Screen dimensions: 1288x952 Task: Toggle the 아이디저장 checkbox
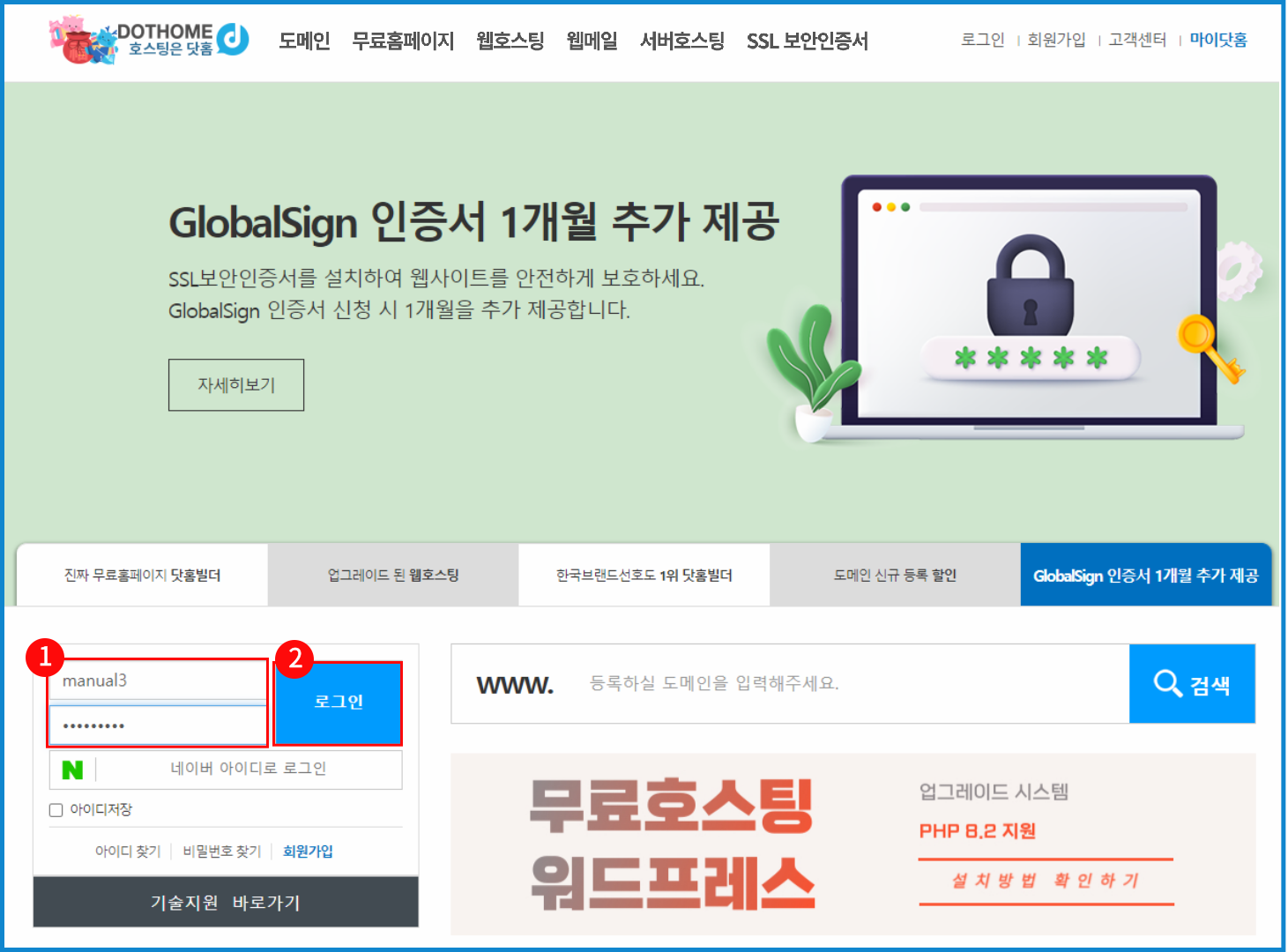(x=56, y=810)
